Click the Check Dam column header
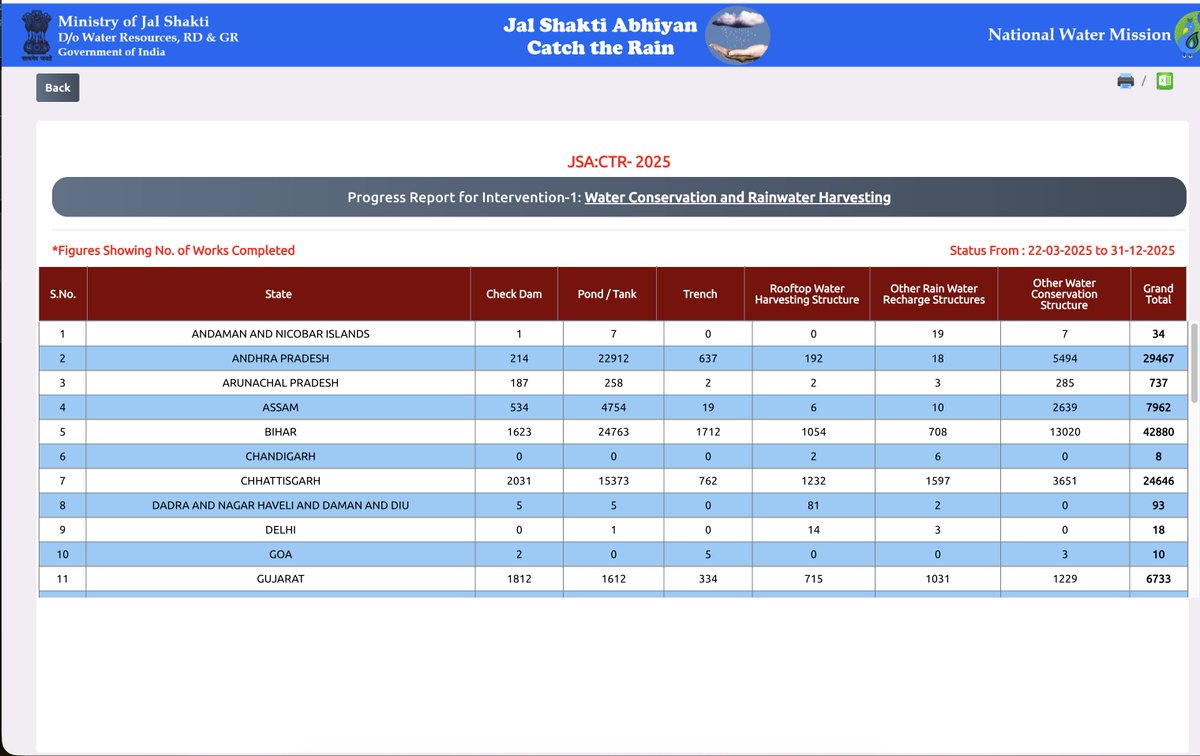Screen dimensions: 1200x756 pyautogui.click(x=515, y=294)
